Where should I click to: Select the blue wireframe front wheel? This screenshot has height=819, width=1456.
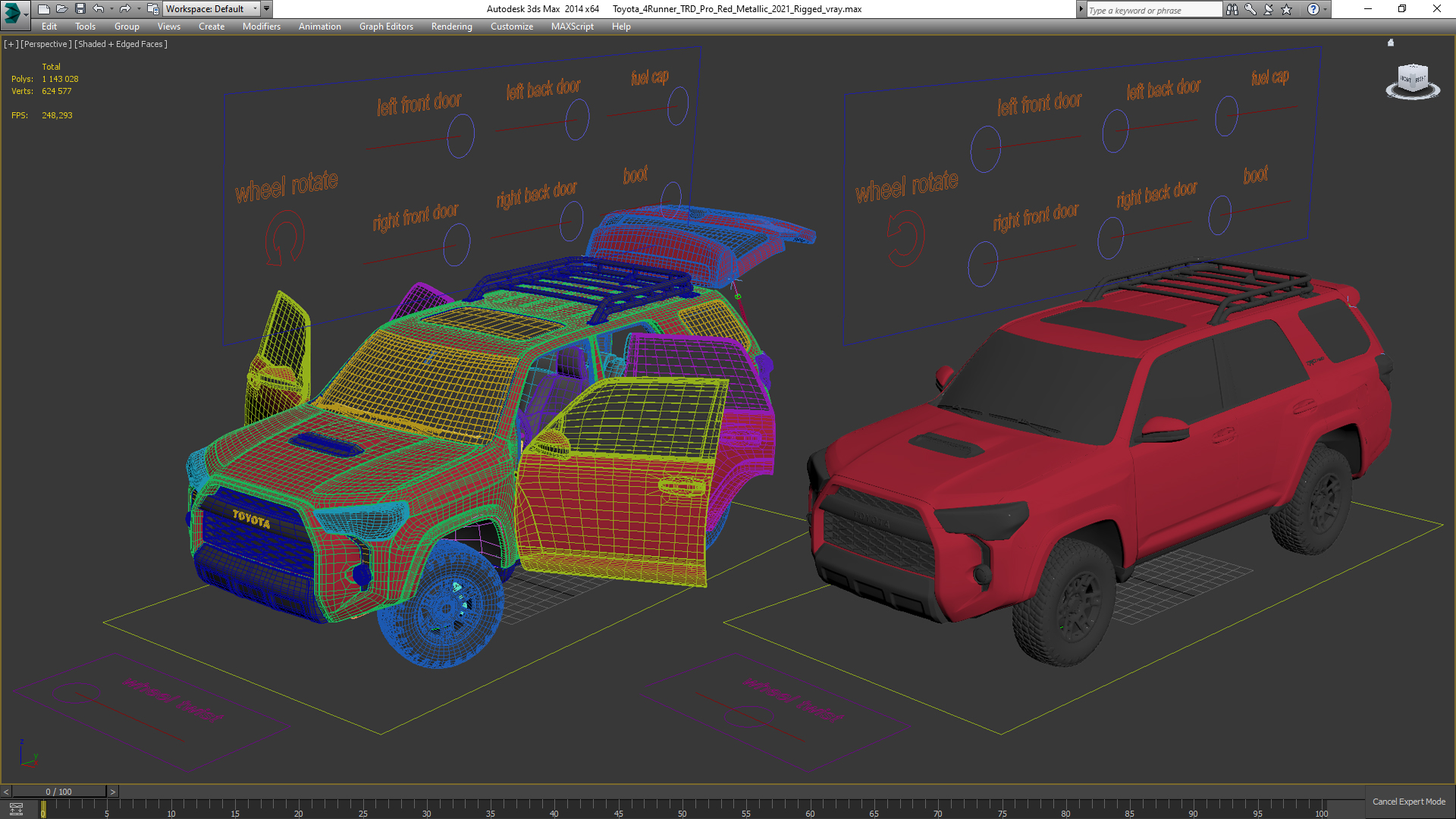point(441,604)
